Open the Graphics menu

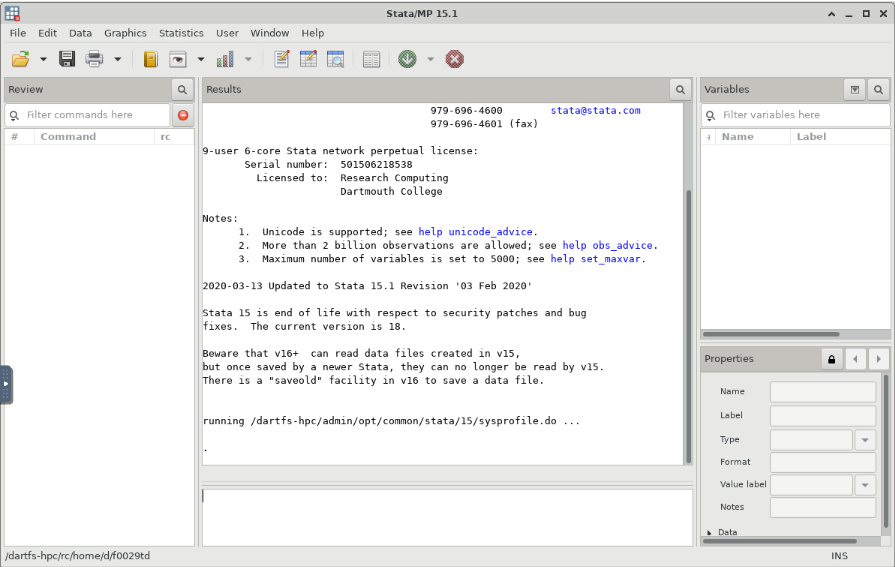click(125, 33)
